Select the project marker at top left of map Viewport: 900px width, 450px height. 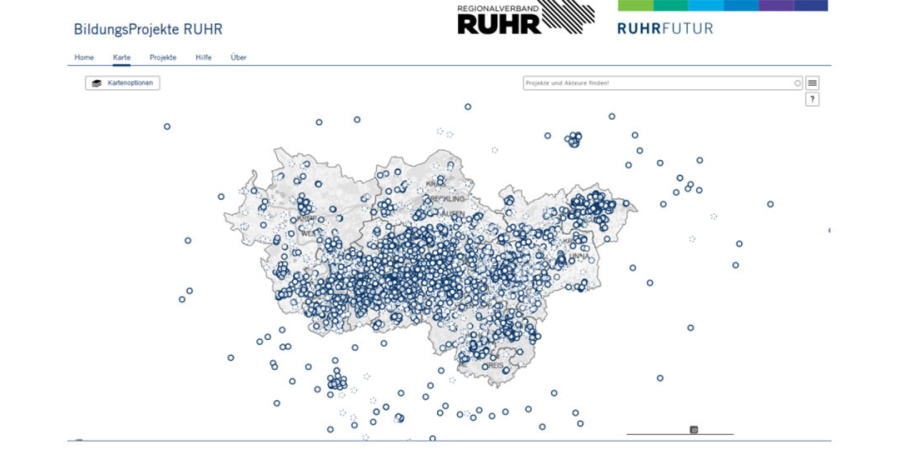click(x=167, y=126)
